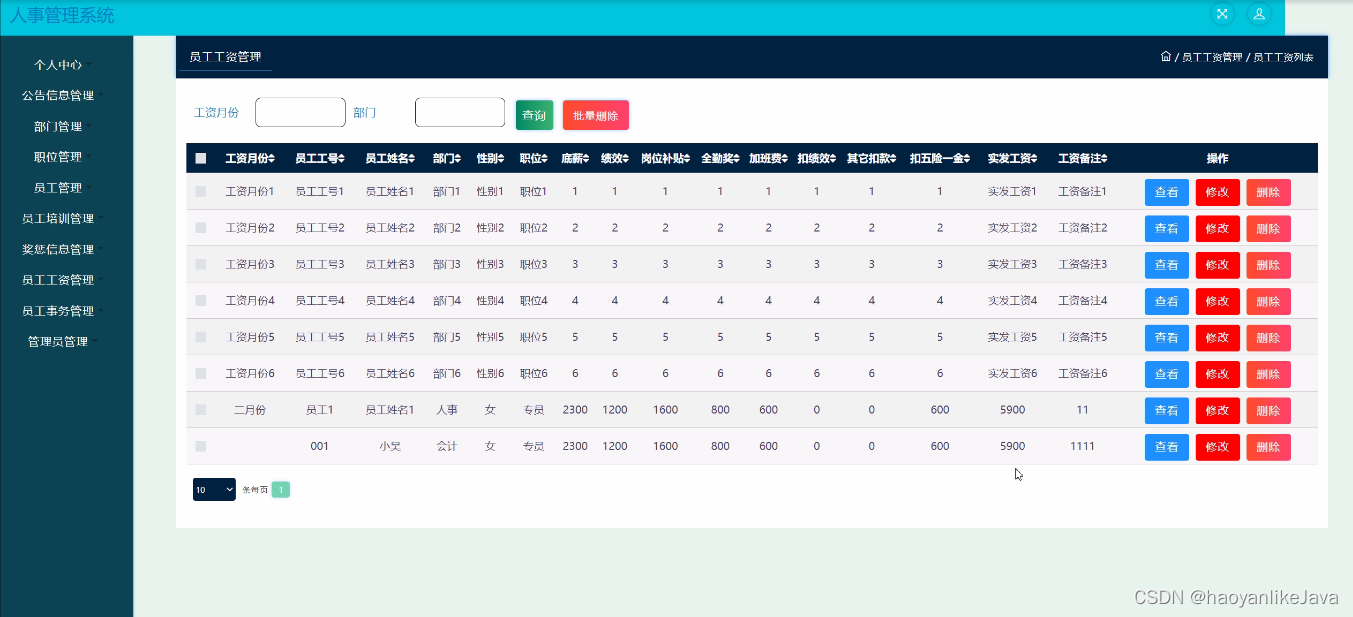Click 查看 for the 二月份 row
Viewport: 1353px width, 617px height.
tap(1166, 410)
